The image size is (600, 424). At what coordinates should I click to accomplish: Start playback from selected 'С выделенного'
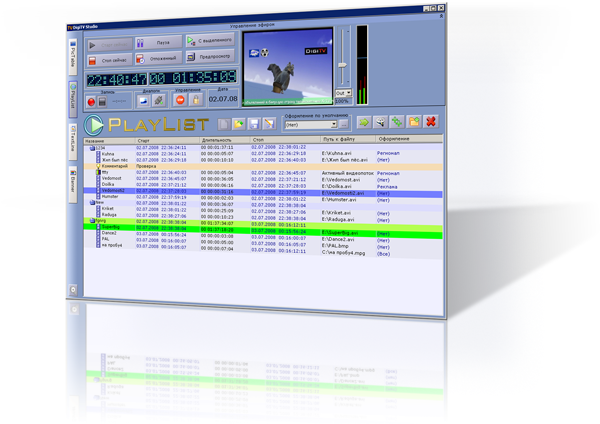coord(210,40)
